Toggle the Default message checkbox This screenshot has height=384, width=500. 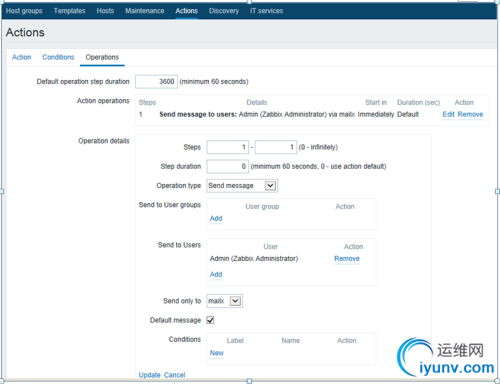[x=210, y=320]
